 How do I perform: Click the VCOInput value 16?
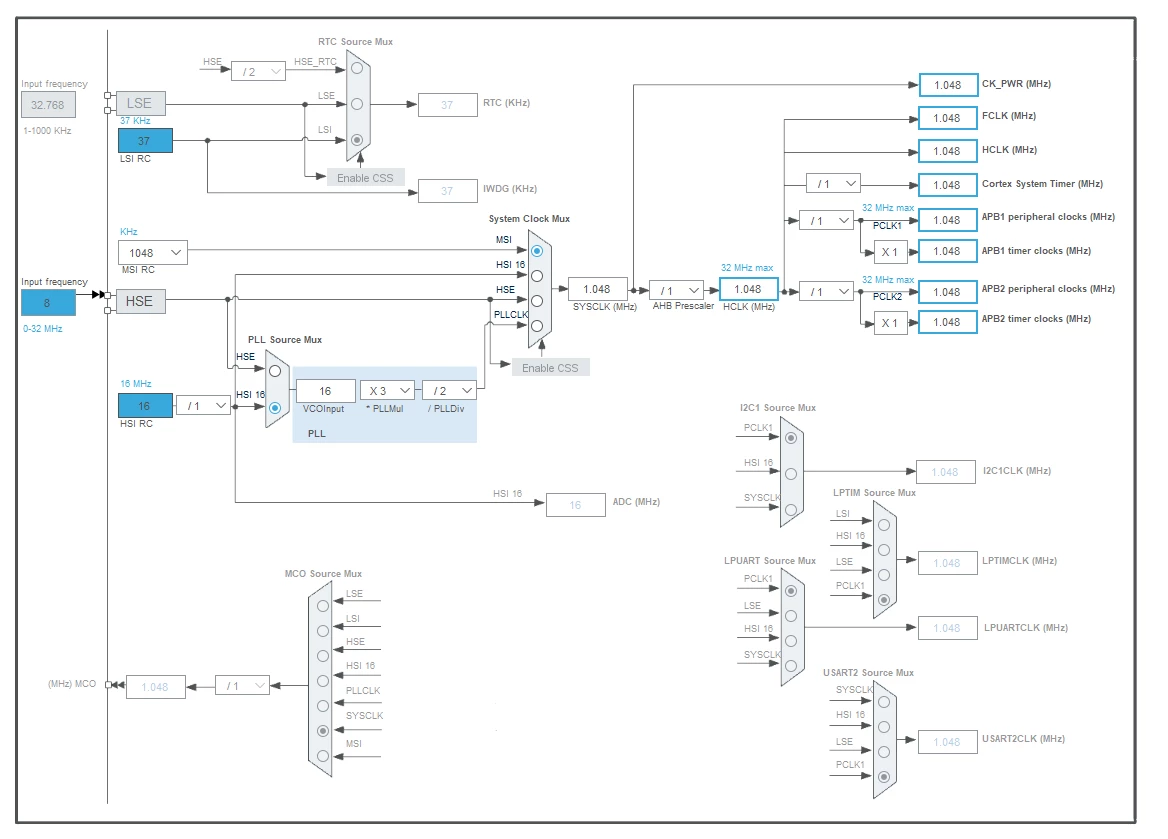[x=326, y=391]
